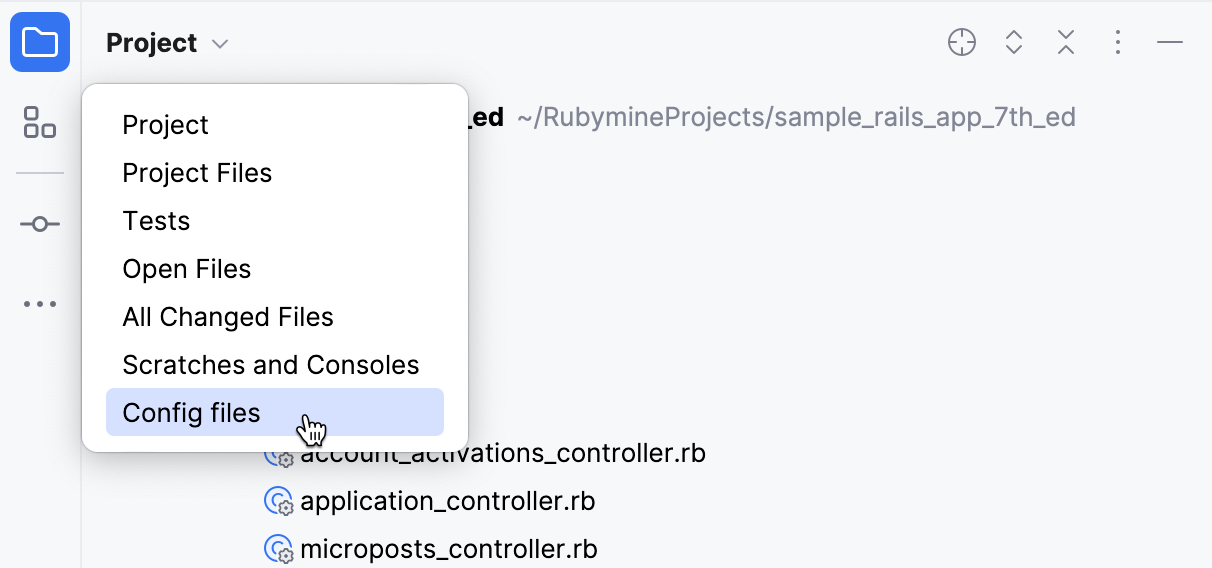Open application_controller.rb in the tree

tap(447, 501)
